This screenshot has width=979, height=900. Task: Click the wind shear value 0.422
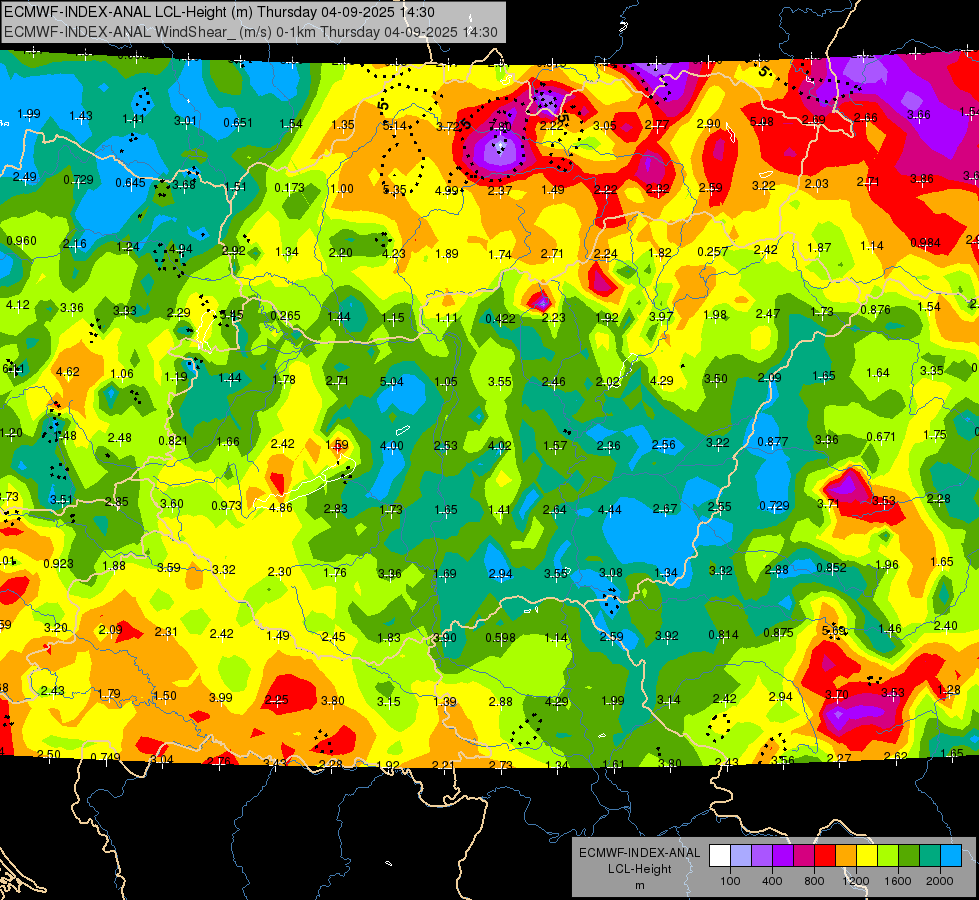click(x=500, y=319)
